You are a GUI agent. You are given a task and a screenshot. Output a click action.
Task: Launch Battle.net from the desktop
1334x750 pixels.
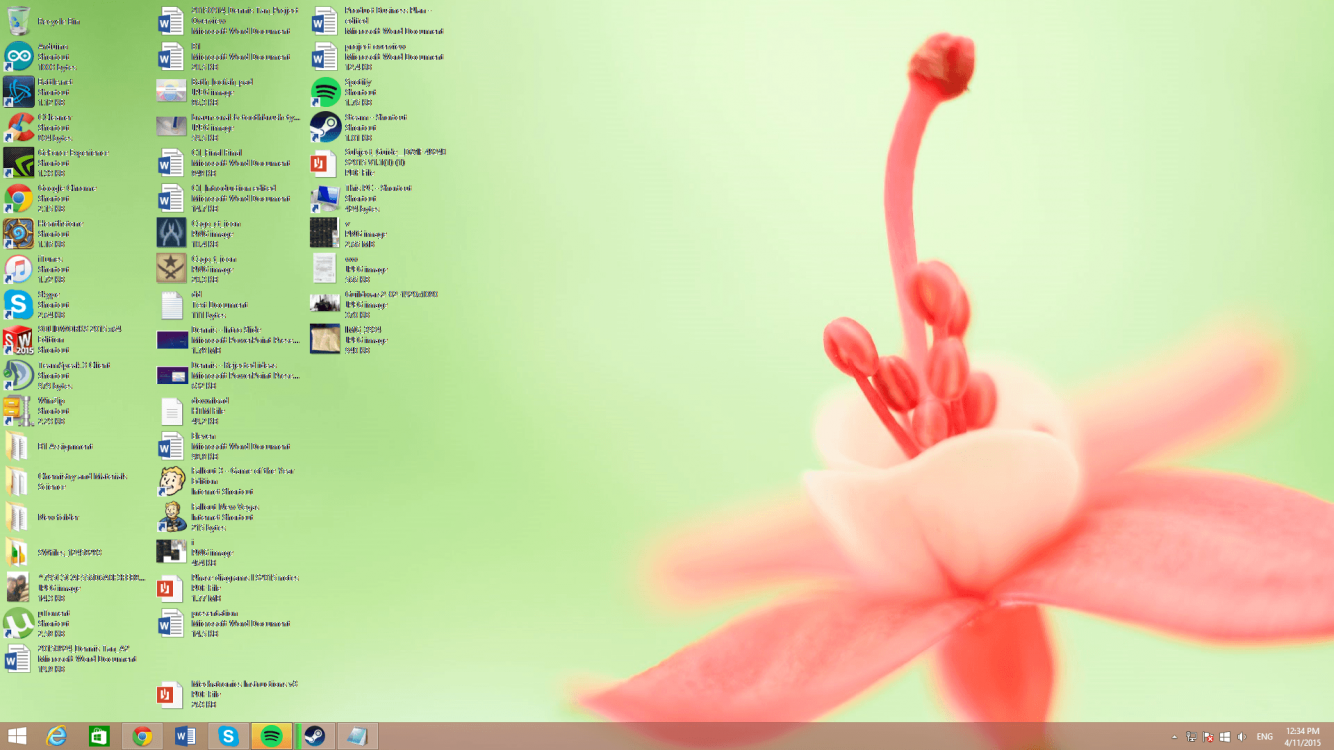[16, 90]
